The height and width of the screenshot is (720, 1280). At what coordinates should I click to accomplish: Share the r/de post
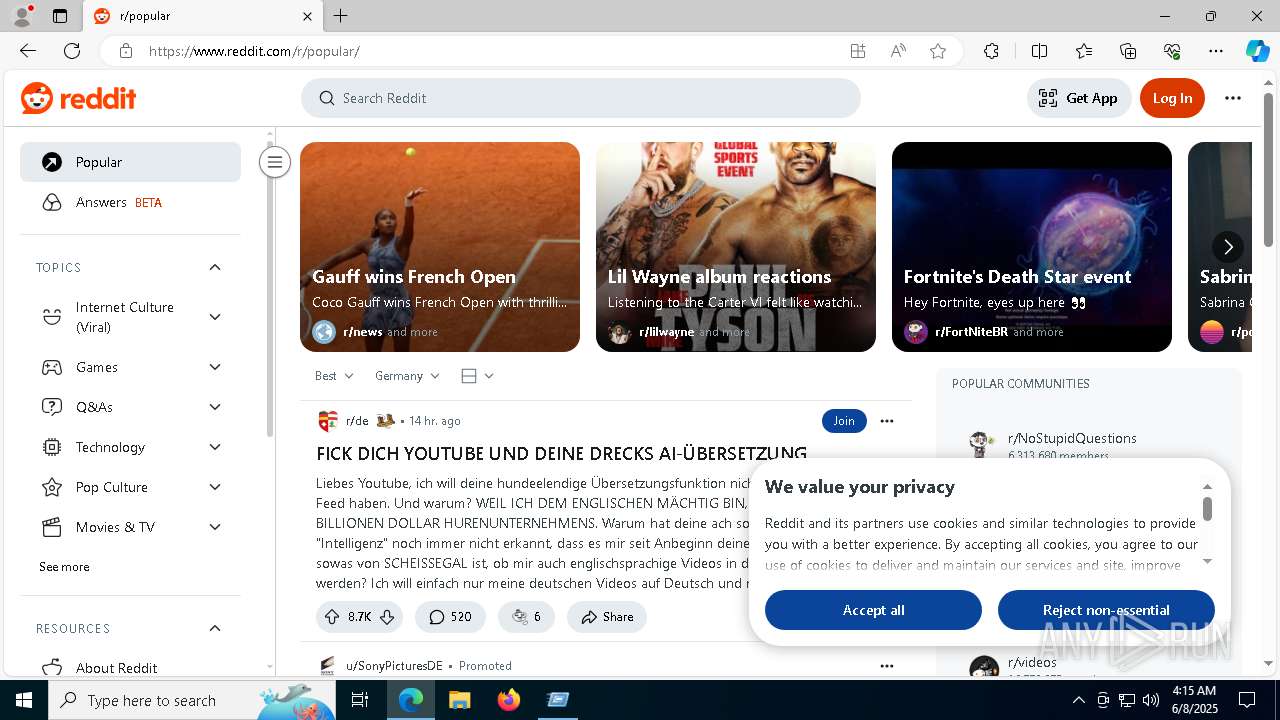(607, 617)
